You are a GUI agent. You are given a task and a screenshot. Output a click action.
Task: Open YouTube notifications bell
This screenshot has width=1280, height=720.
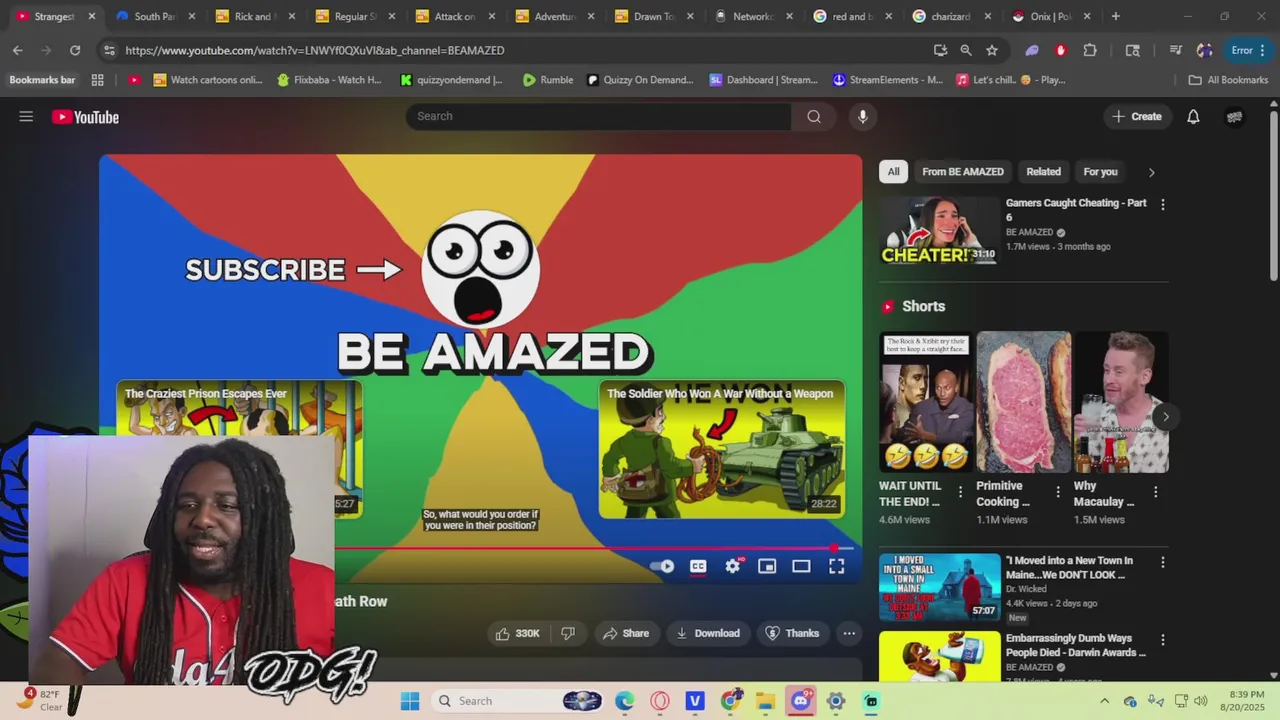point(1193,117)
